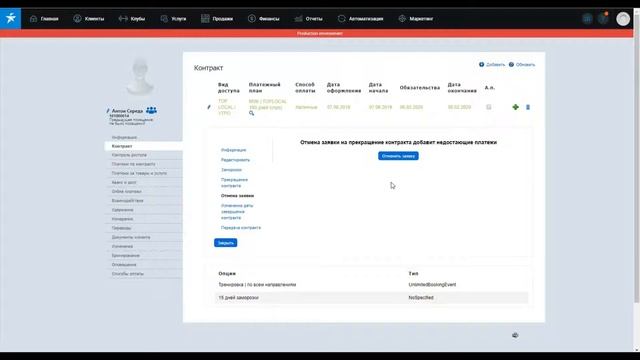The width and height of the screenshot is (640, 360).
Task: Open Отчеты menu in navbar
Action: [x=314, y=19]
